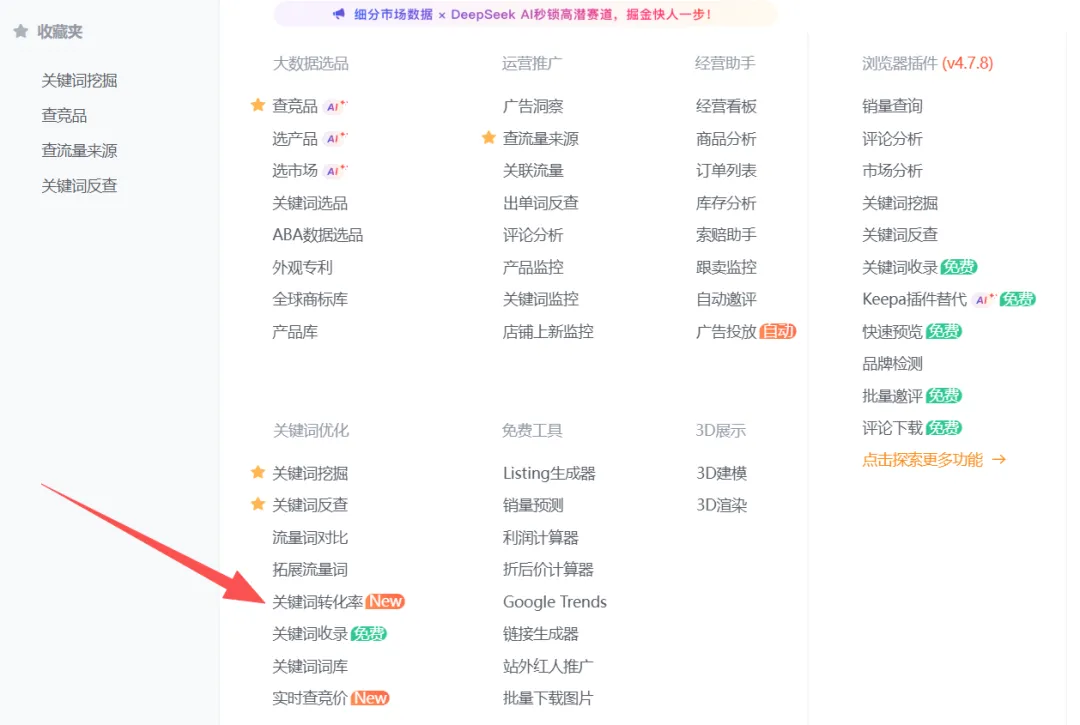This screenshot has width=1080, height=725.
Task: Click the New badge on 关键词转化率
Action: [385, 601]
